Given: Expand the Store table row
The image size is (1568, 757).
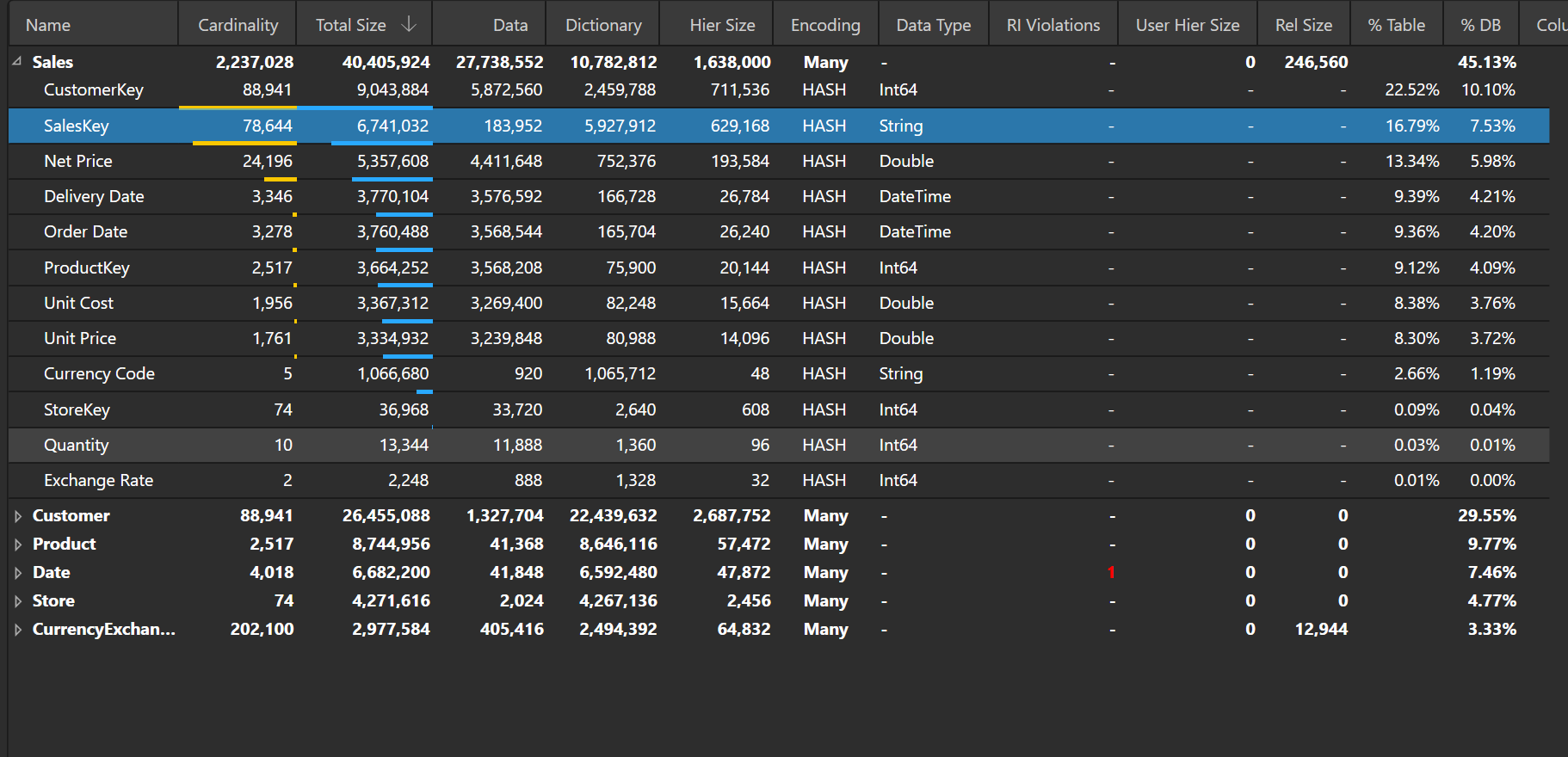Looking at the screenshot, I should (17, 601).
